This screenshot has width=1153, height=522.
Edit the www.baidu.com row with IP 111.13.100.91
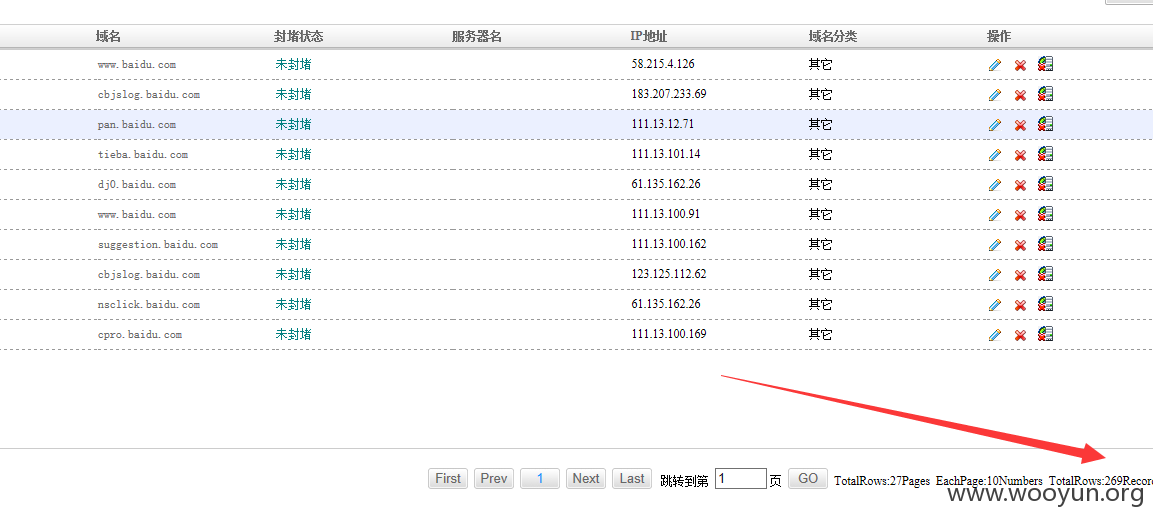995,215
